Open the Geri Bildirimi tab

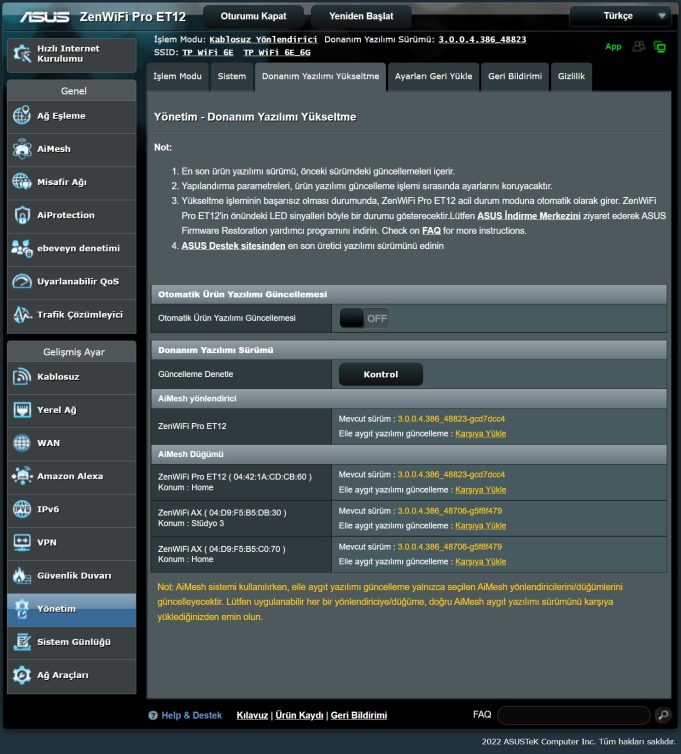pos(515,76)
